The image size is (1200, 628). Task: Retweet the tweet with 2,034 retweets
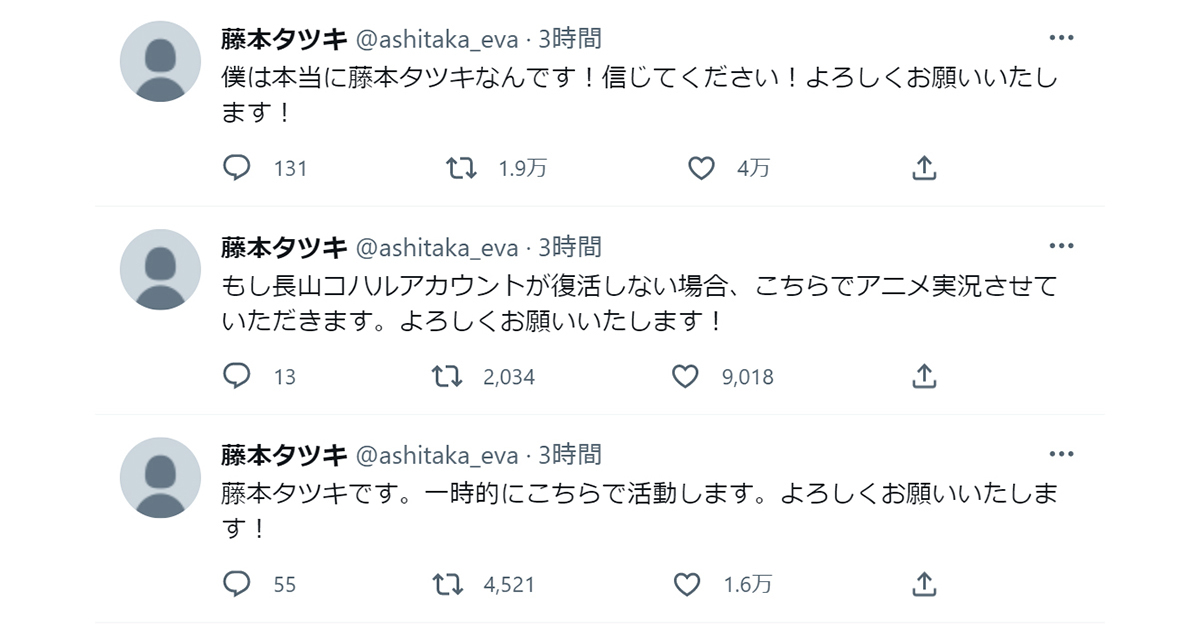coord(447,376)
